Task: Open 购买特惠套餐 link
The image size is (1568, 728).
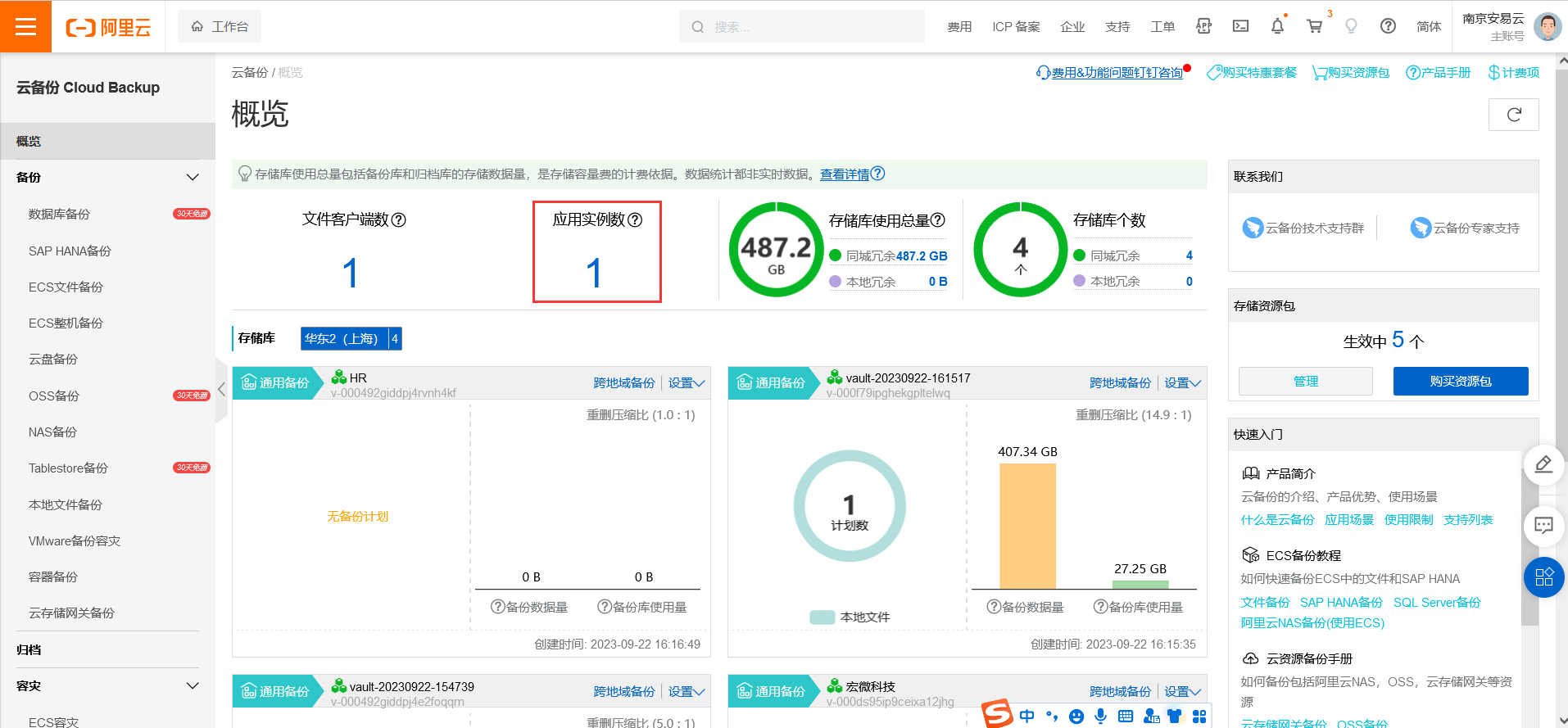Action: click(1252, 72)
